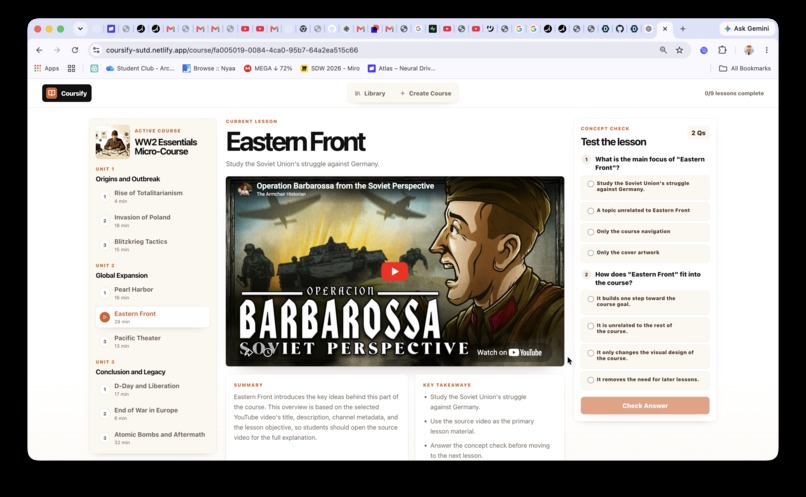Open Pacific Theater lesson
806x497 pixels.
pos(153,341)
